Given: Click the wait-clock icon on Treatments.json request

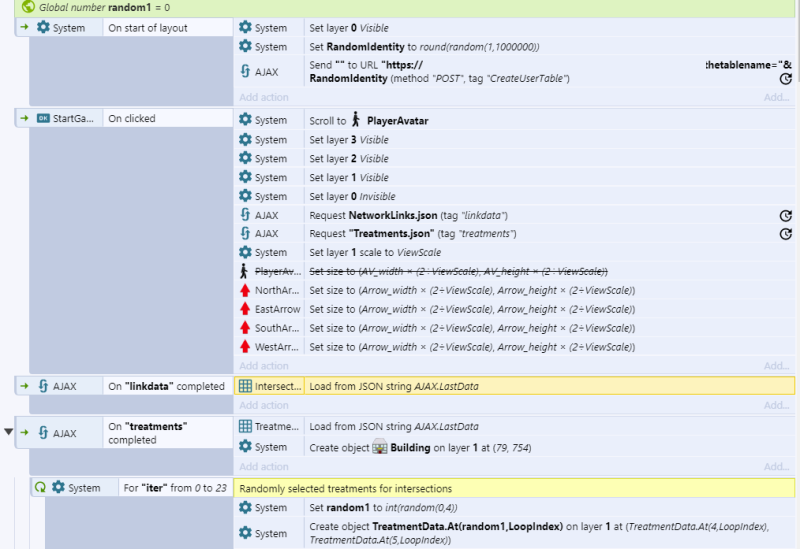Looking at the screenshot, I should point(786,234).
